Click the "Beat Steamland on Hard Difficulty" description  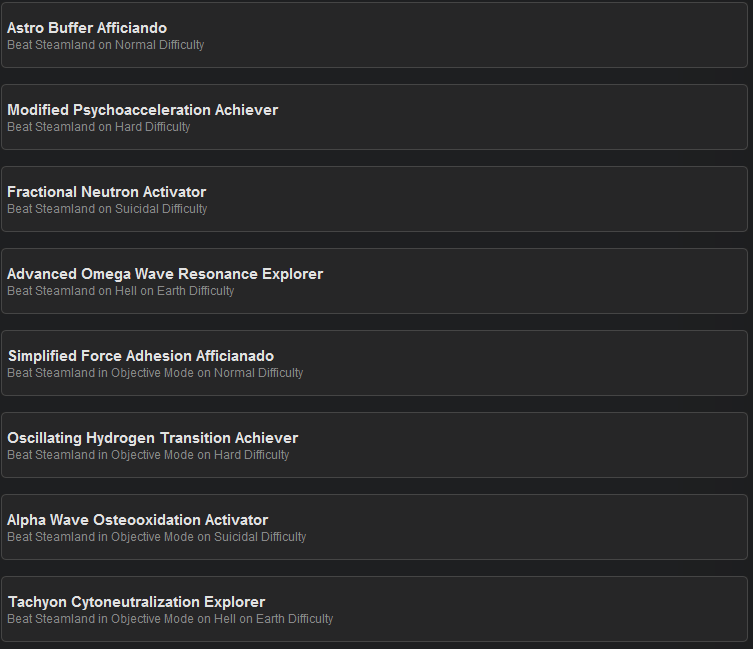pos(98,127)
